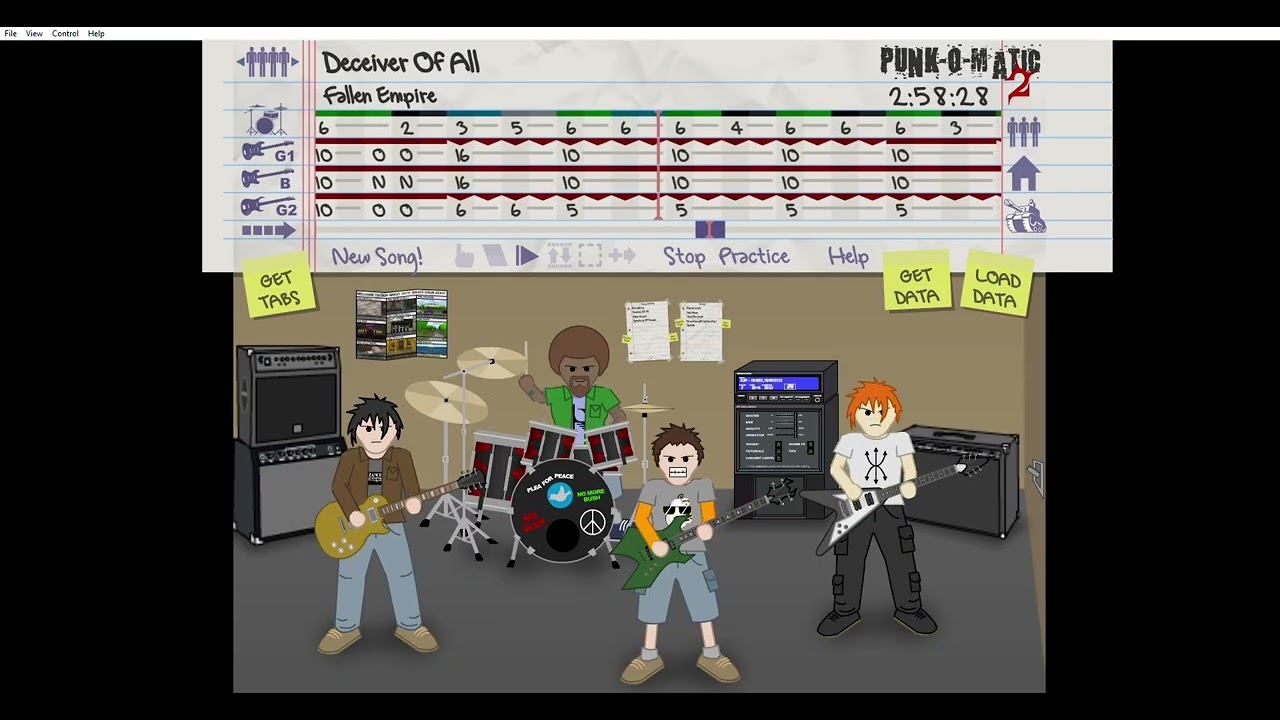Click the song title Deceiver Of All

[401, 63]
